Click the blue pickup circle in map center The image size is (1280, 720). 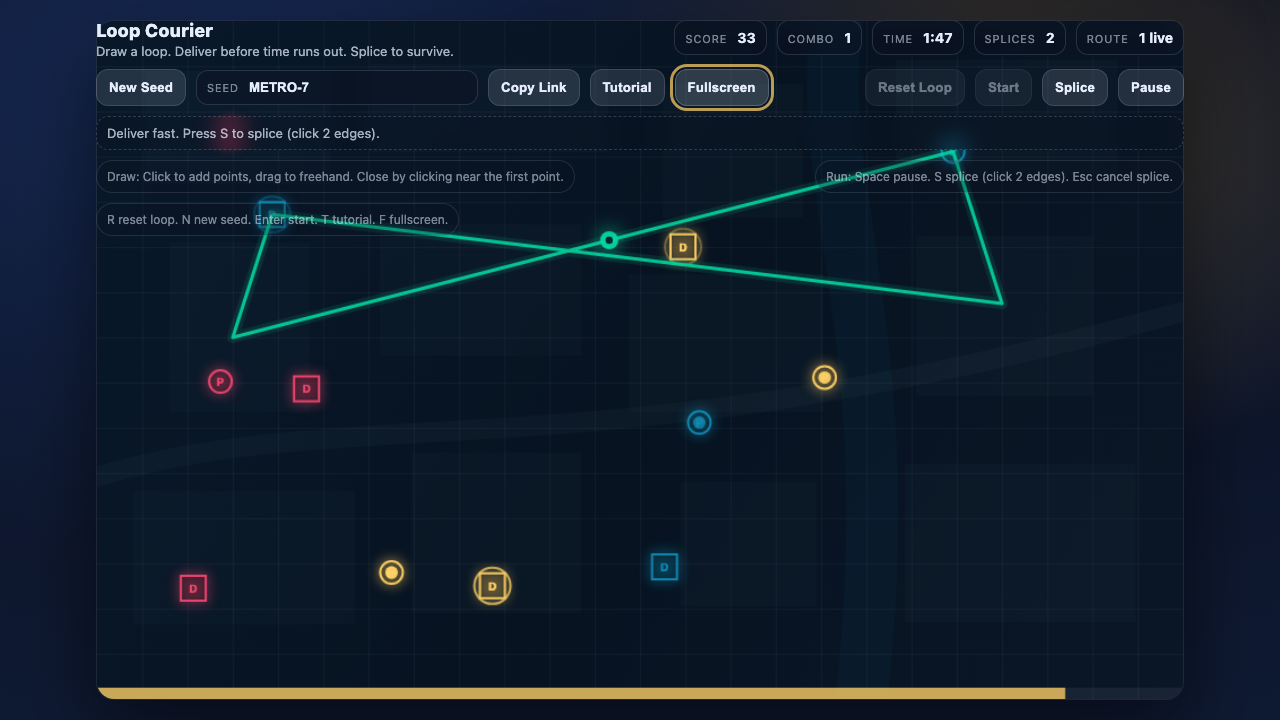[699, 422]
